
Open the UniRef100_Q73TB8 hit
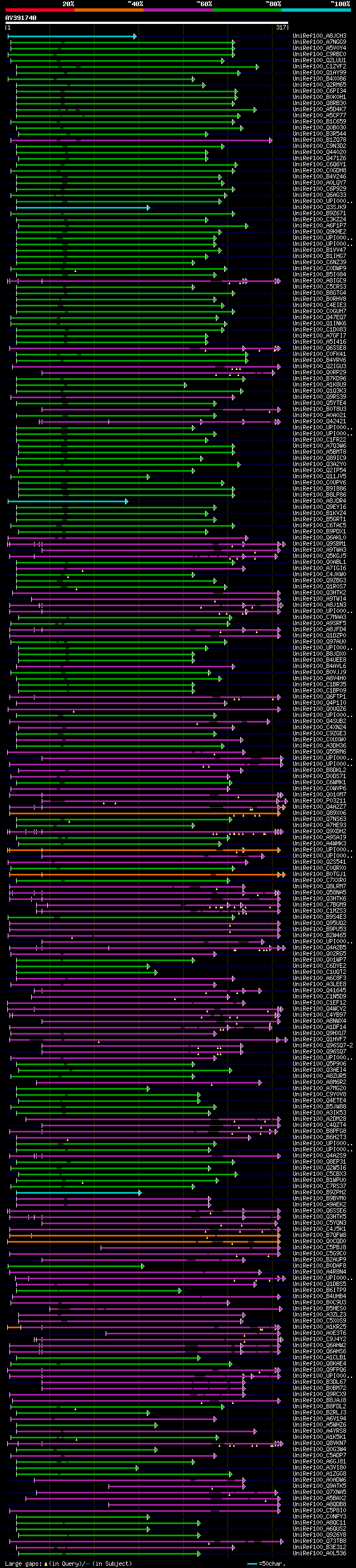pyautogui.click(x=319, y=1541)
